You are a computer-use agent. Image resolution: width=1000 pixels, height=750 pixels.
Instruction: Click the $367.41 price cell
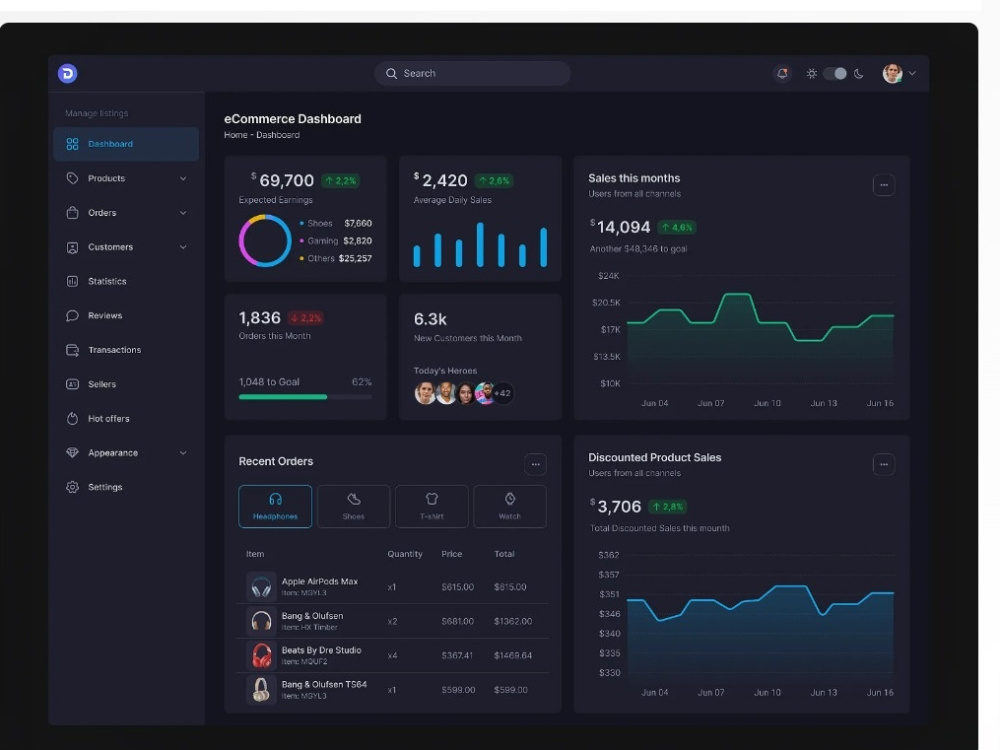click(457, 656)
